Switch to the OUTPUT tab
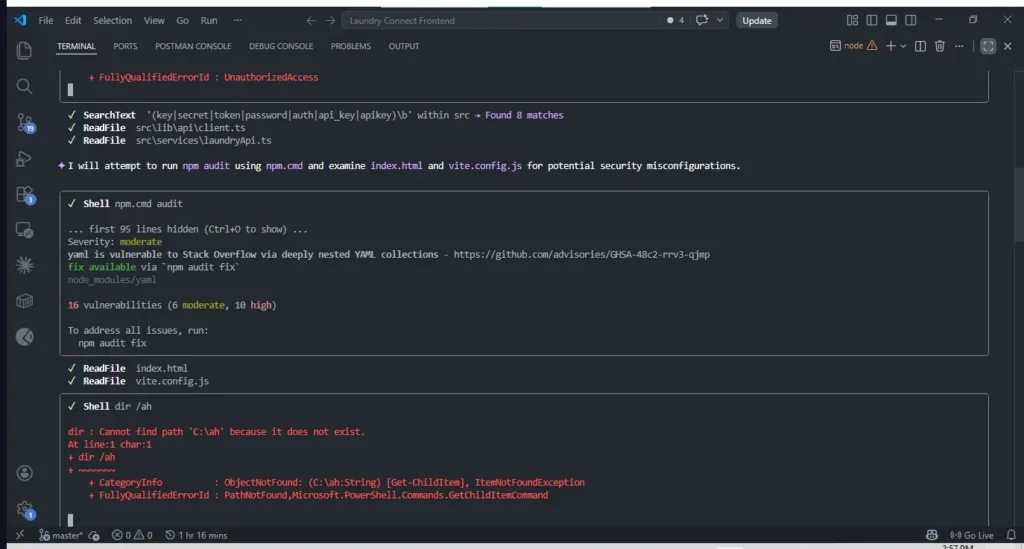Screen dimensions: 1024x549 point(404,46)
